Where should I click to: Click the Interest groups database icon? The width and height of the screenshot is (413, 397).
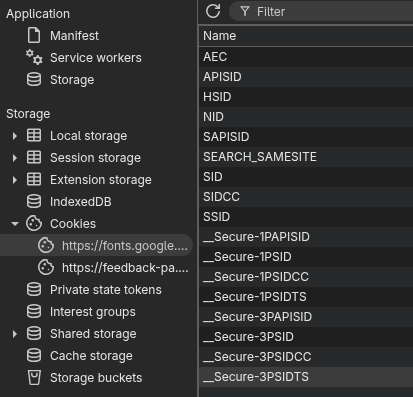34,312
